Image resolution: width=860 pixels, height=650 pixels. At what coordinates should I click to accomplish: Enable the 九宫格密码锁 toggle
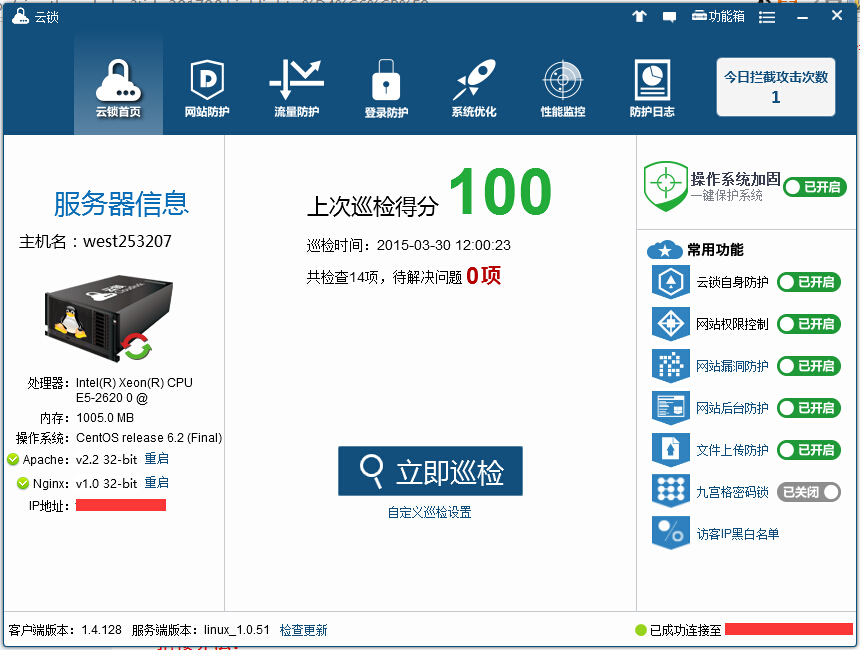pyautogui.click(x=808, y=492)
